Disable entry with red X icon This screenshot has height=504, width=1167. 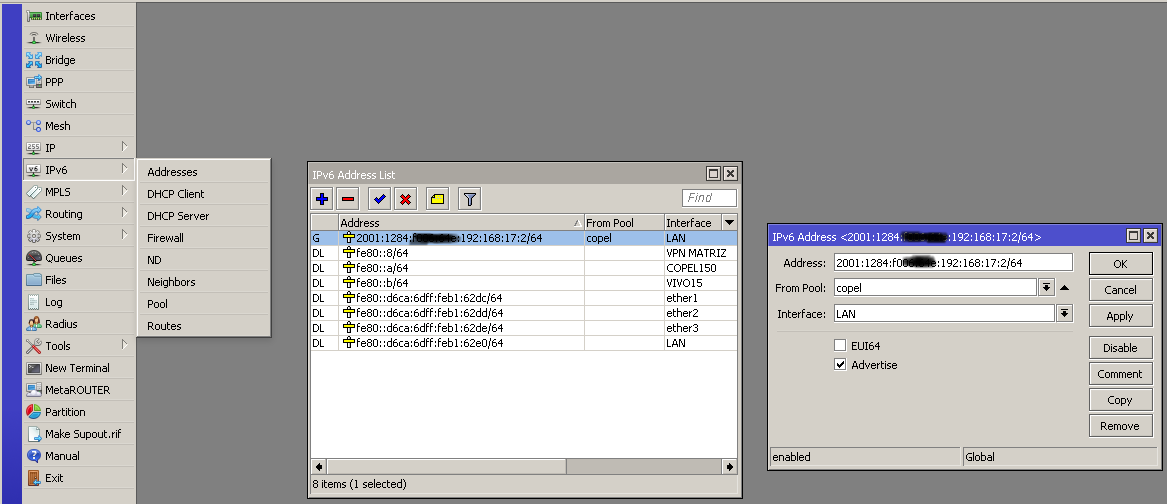coord(405,199)
